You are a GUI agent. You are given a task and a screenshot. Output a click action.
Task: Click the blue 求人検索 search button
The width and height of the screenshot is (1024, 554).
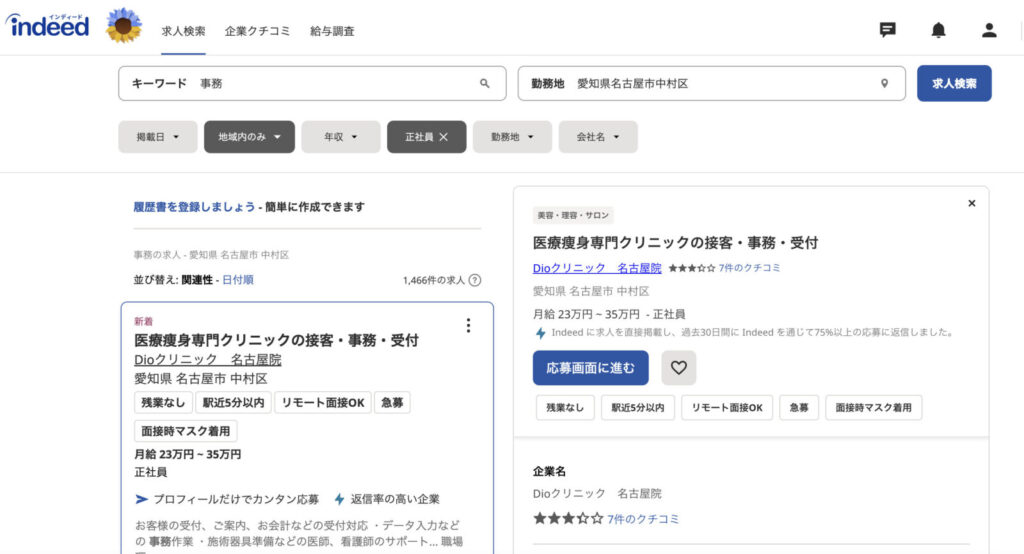[954, 83]
